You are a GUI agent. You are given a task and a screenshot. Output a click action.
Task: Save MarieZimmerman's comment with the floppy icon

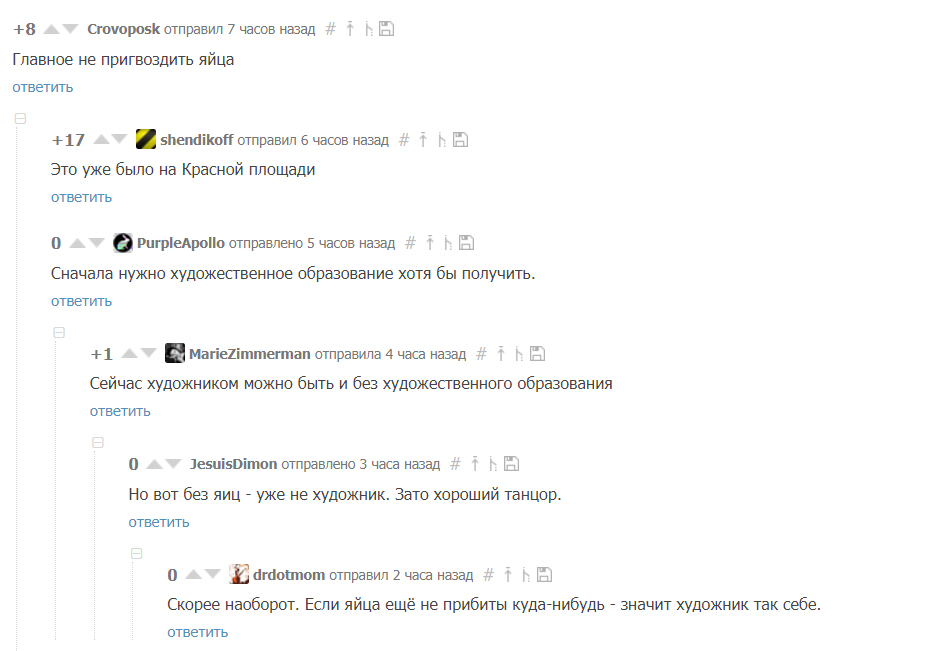point(537,353)
